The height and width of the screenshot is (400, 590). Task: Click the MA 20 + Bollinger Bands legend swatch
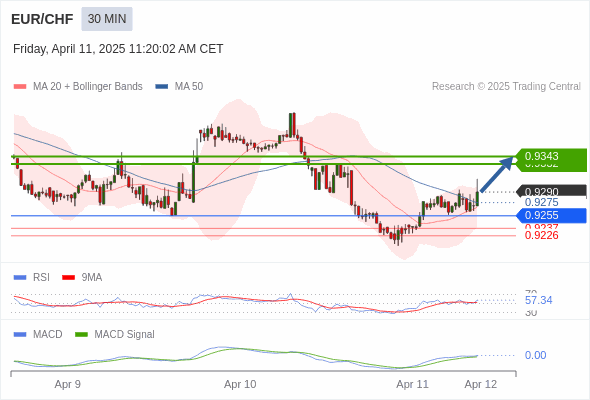click(20, 87)
